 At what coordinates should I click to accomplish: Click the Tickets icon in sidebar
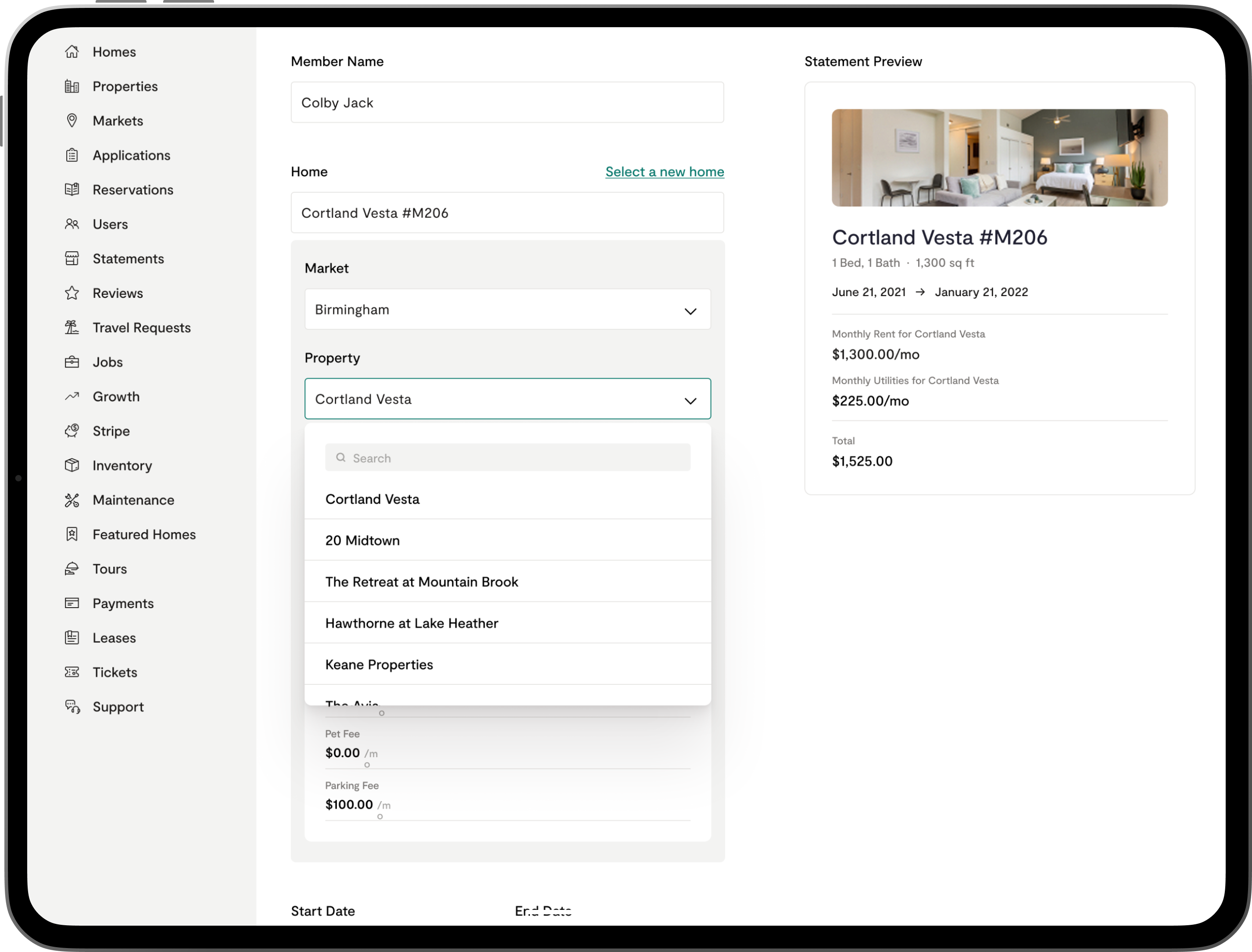coord(72,672)
